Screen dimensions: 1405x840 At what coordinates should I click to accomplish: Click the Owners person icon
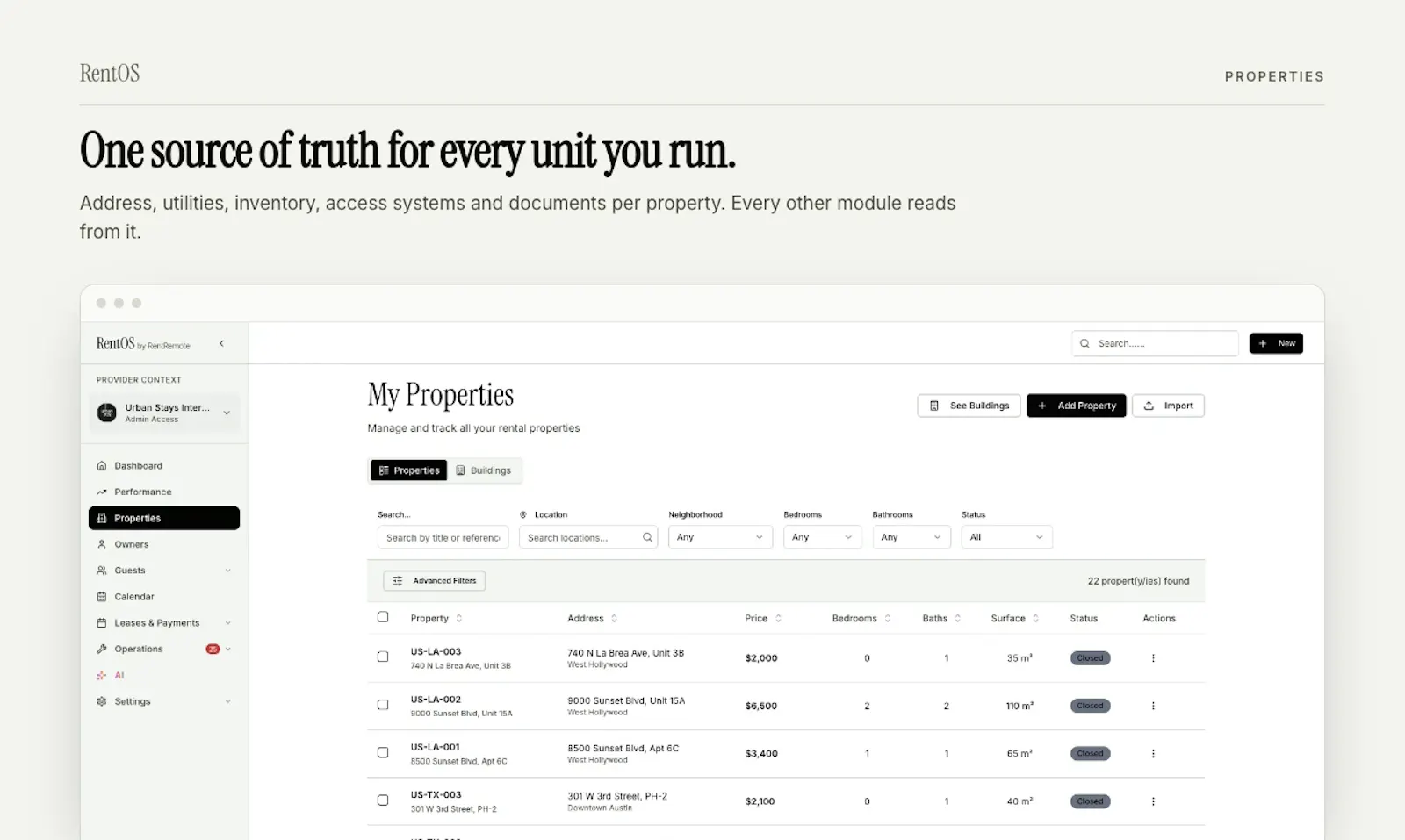pos(102,545)
